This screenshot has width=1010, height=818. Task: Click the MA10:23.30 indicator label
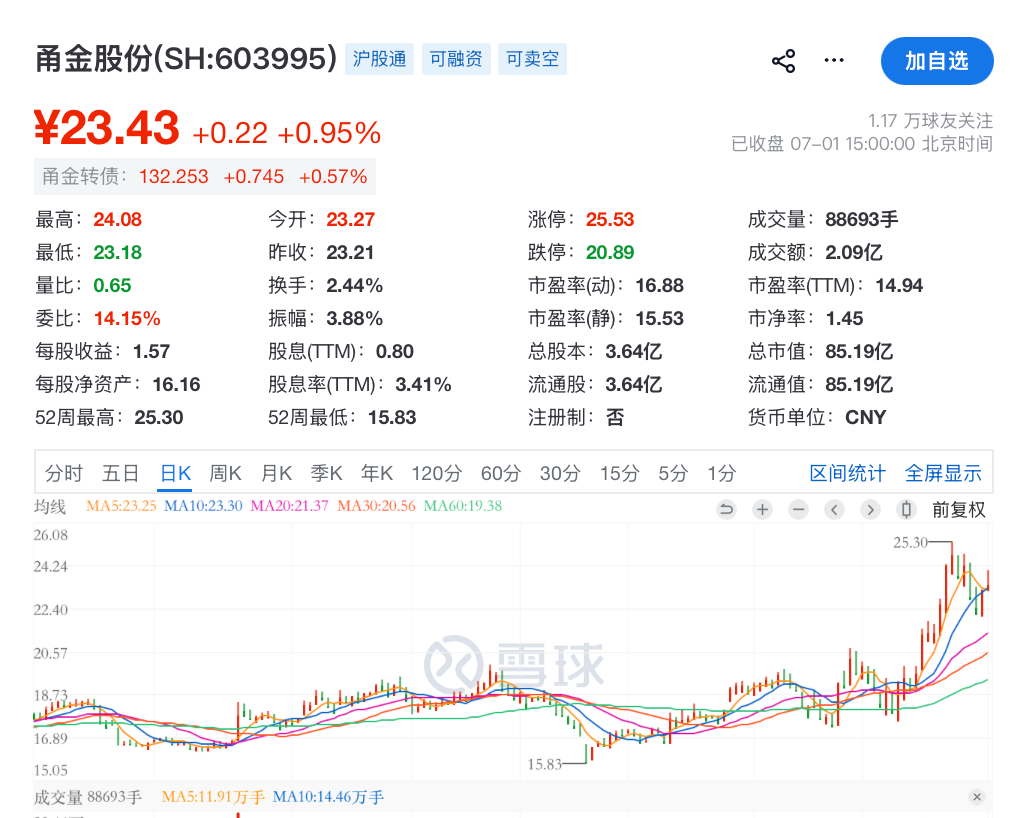203,506
